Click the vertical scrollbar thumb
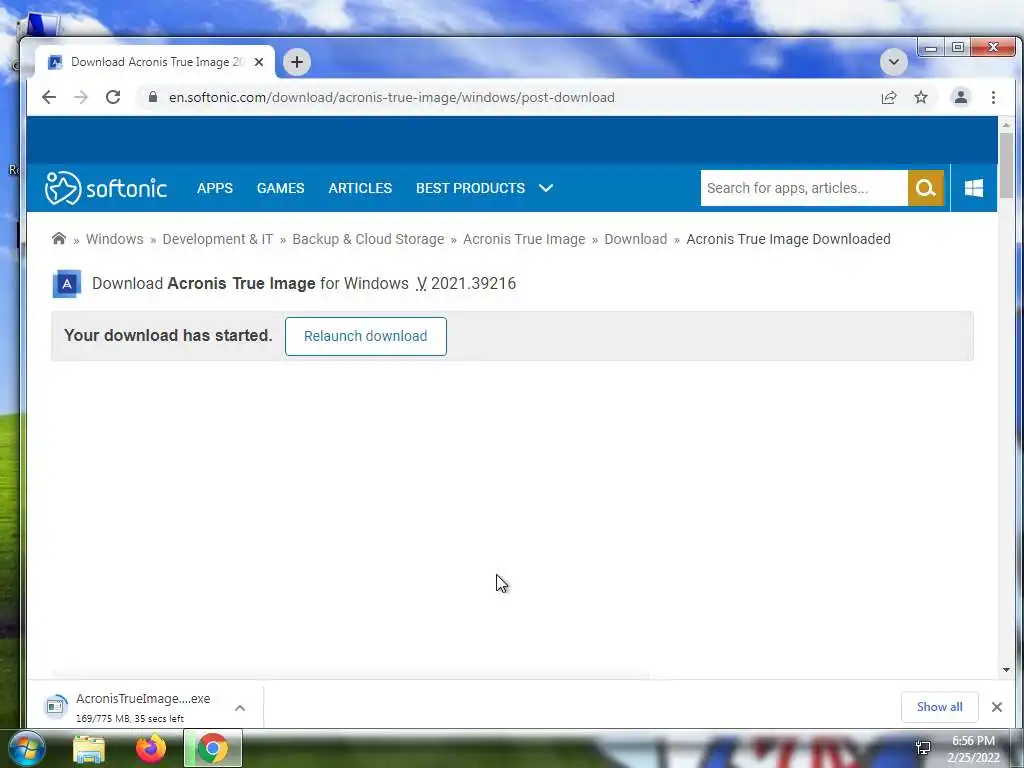 (1006, 165)
